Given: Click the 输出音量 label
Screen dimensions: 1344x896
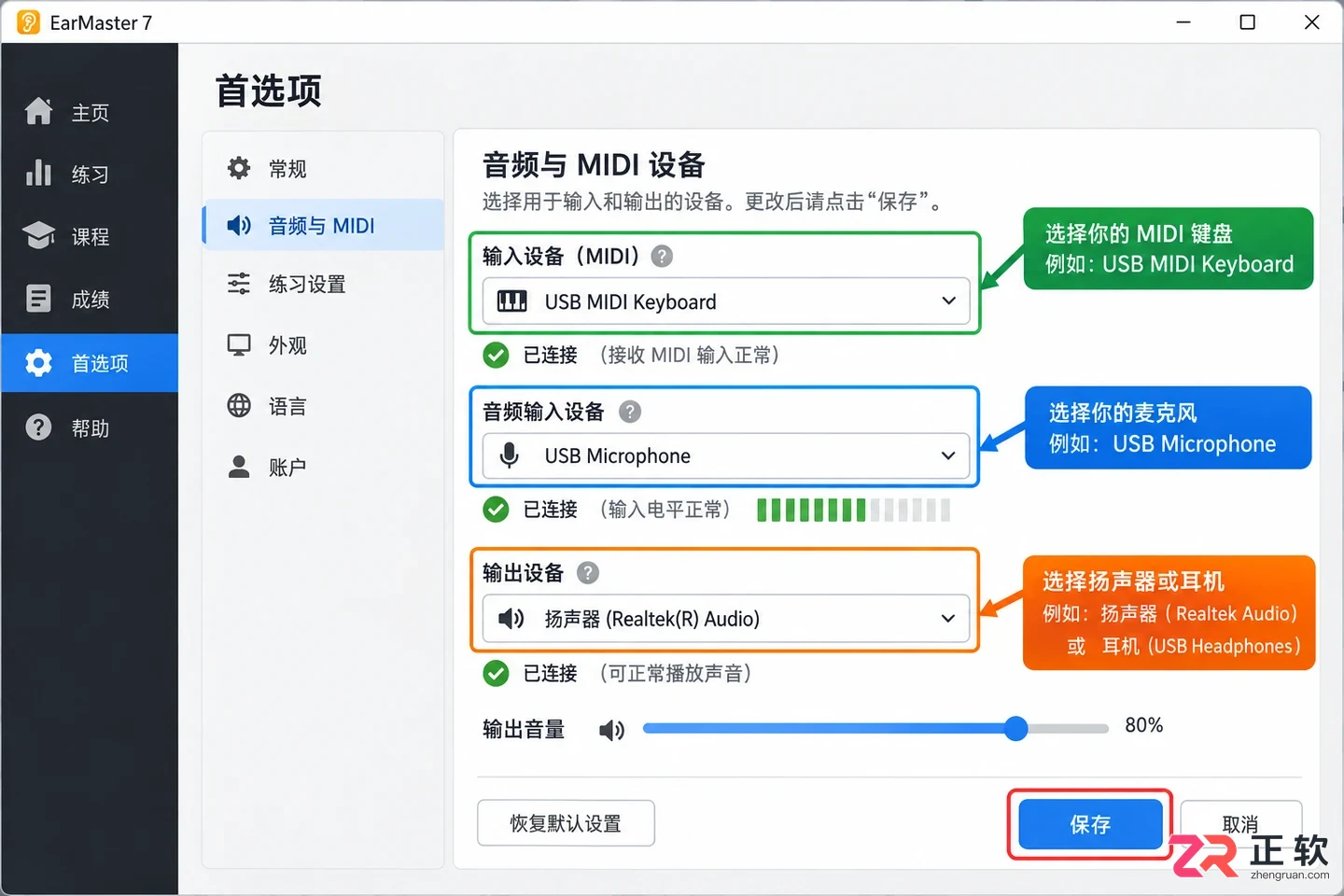Looking at the screenshot, I should (x=524, y=730).
